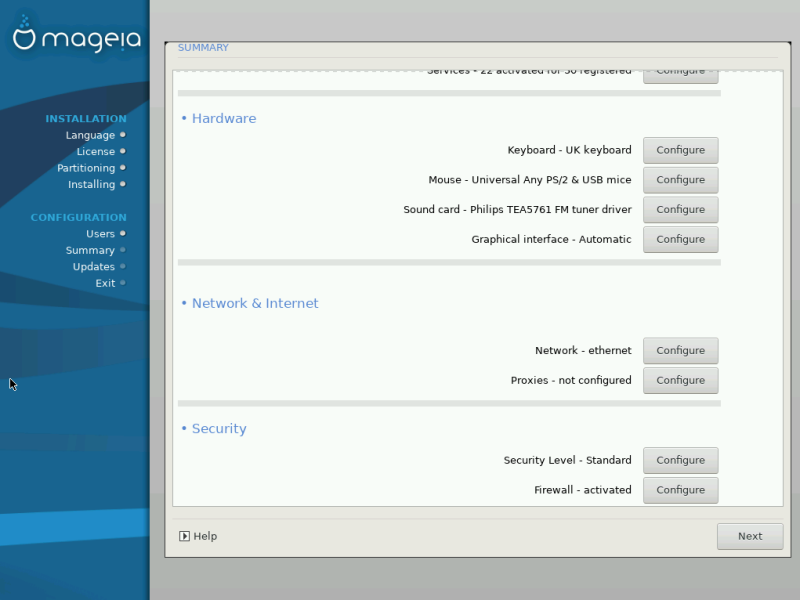800x600 pixels.
Task: Click the Mageia logo
Action: coord(77,35)
